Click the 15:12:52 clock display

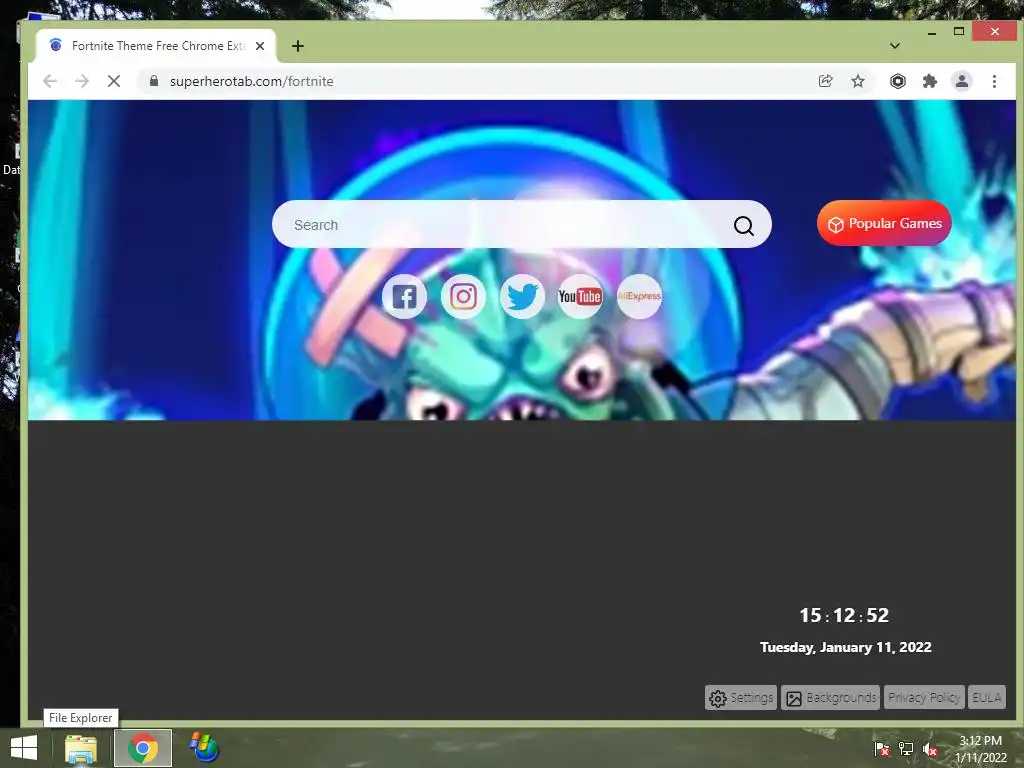click(844, 615)
